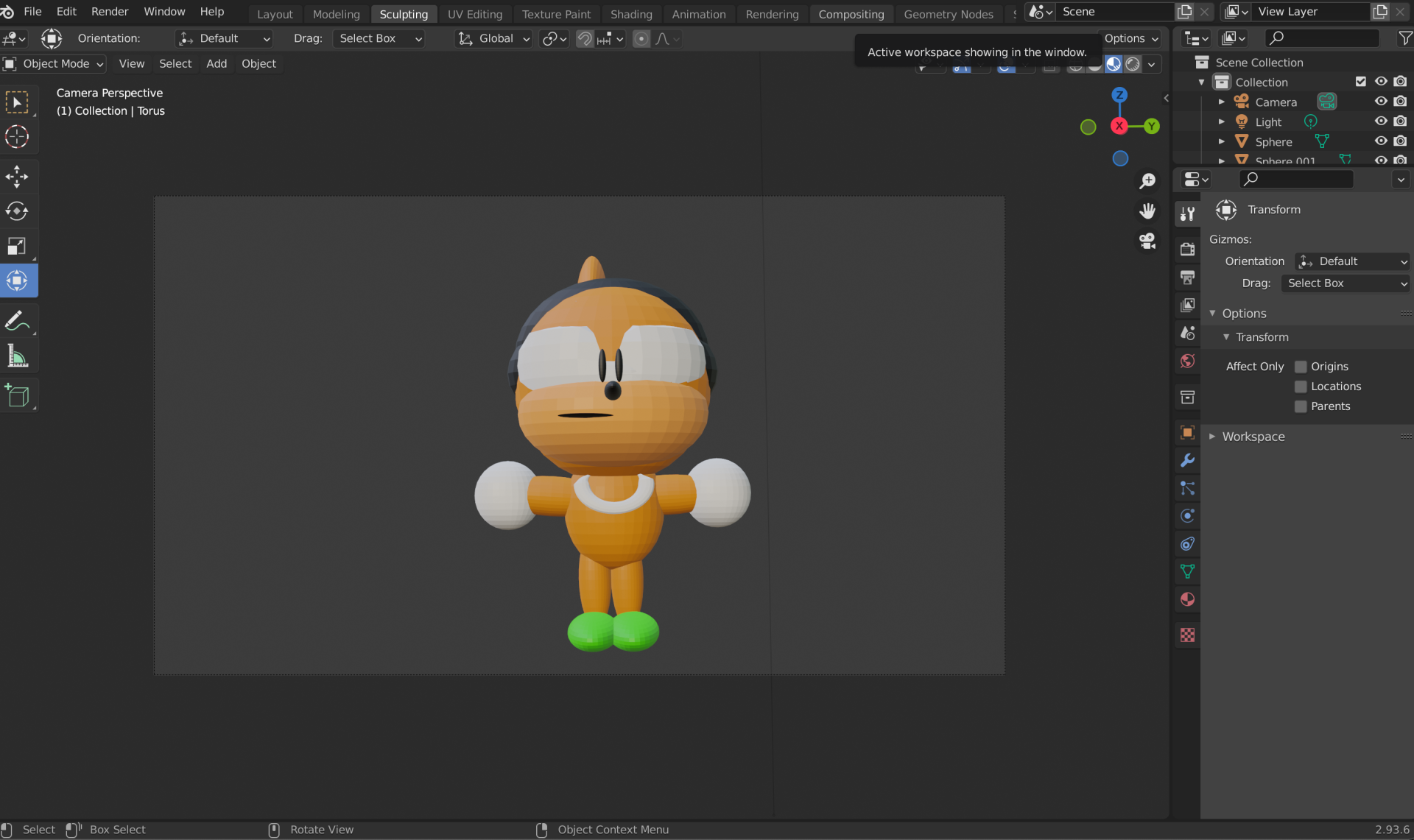Screen dimensions: 1414x840
Task: Click the pan hand gizmo
Action: point(1147,211)
